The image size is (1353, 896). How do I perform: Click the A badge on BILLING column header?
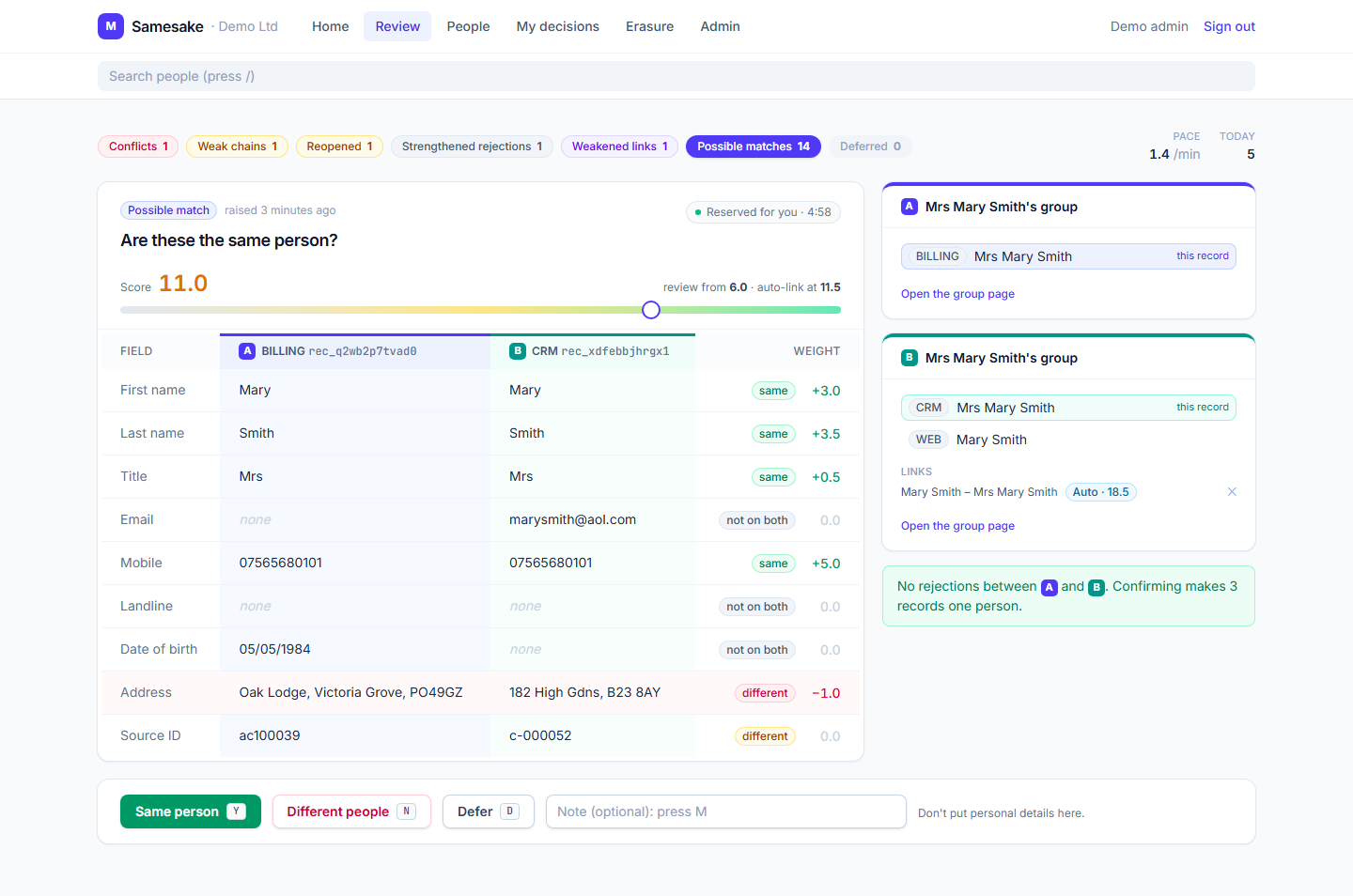(247, 351)
